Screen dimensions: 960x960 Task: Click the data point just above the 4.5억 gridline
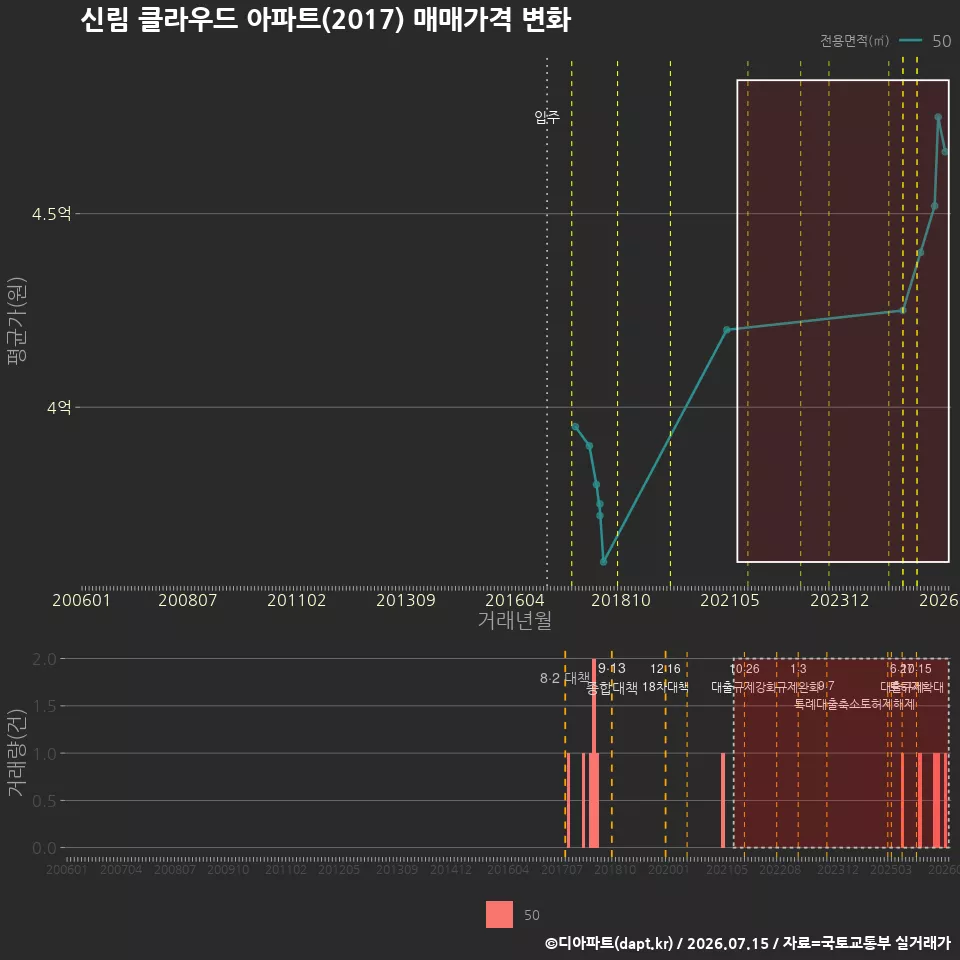point(934,206)
